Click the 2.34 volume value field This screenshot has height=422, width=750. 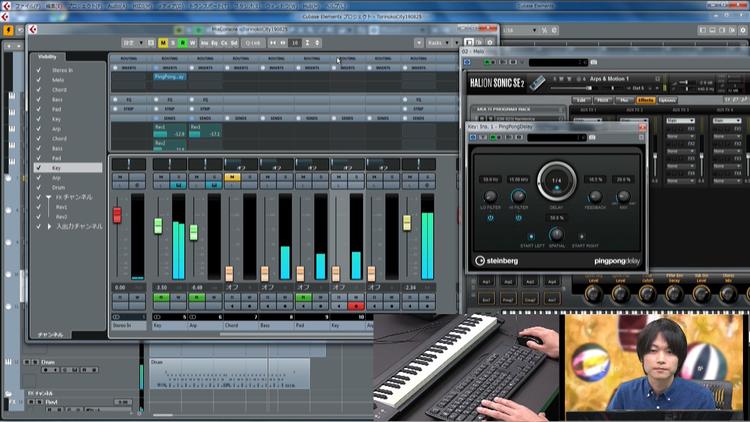point(411,288)
